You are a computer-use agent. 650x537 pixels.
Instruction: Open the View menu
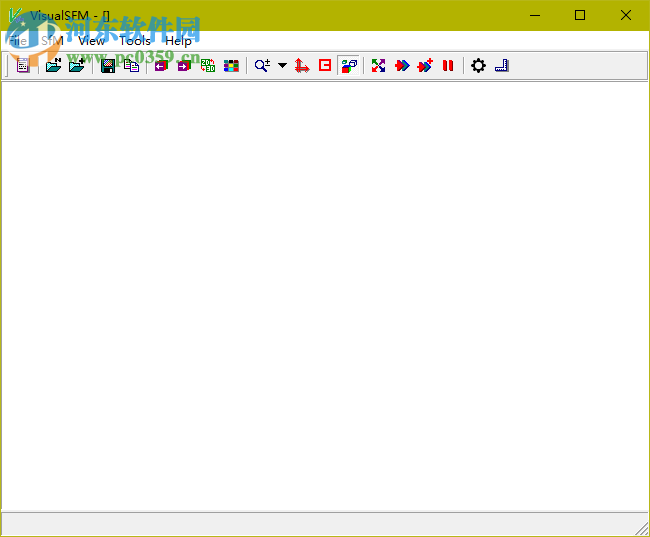(x=92, y=41)
